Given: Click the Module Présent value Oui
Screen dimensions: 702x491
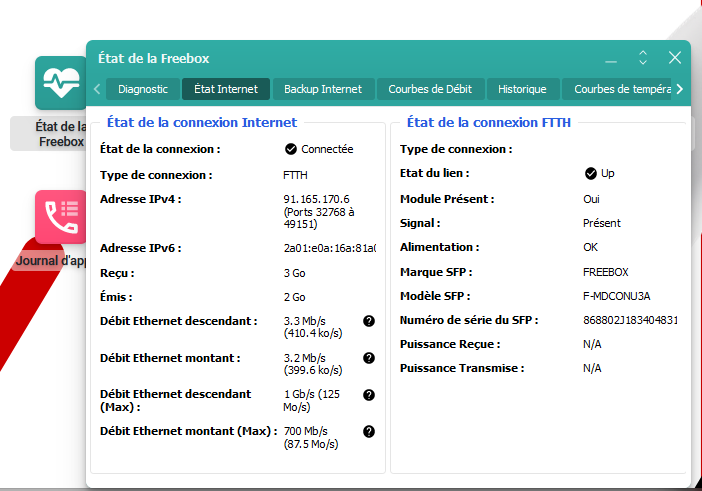Looking at the screenshot, I should point(591,199).
